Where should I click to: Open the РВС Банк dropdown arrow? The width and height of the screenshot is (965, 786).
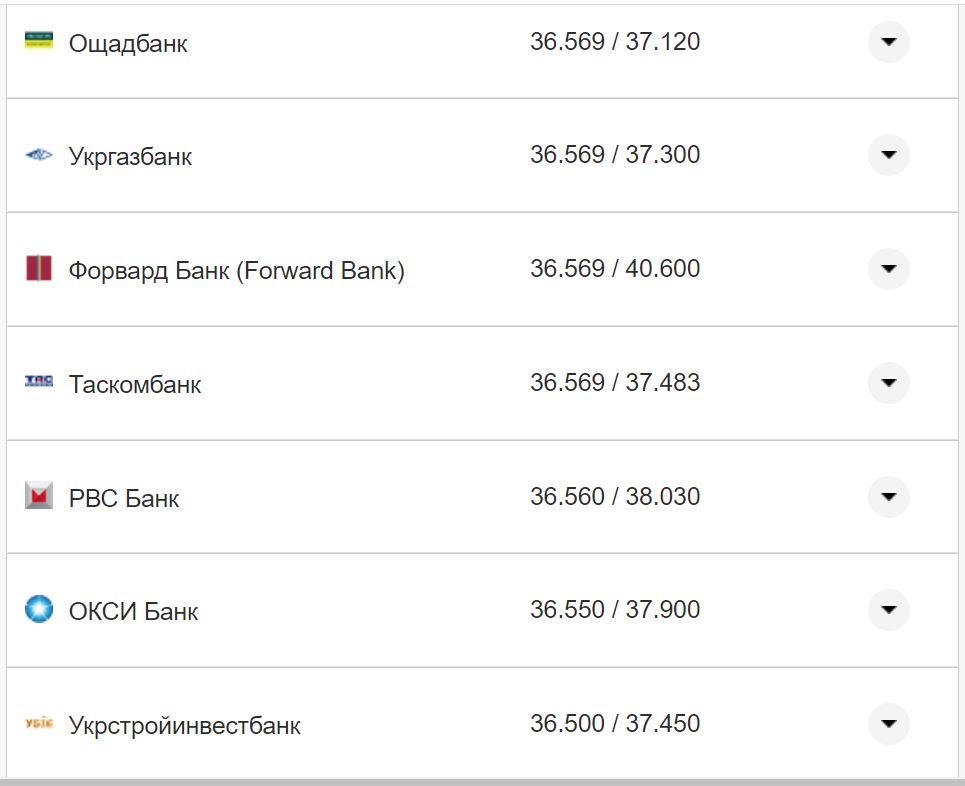coord(888,496)
